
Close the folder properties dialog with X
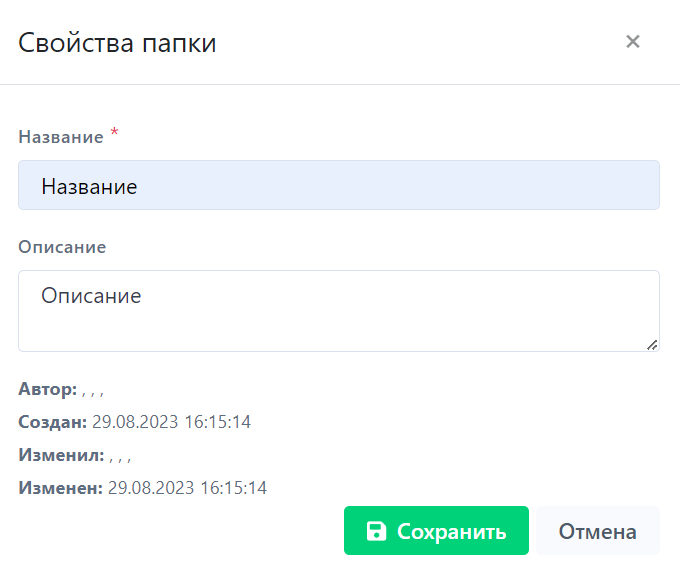(632, 42)
